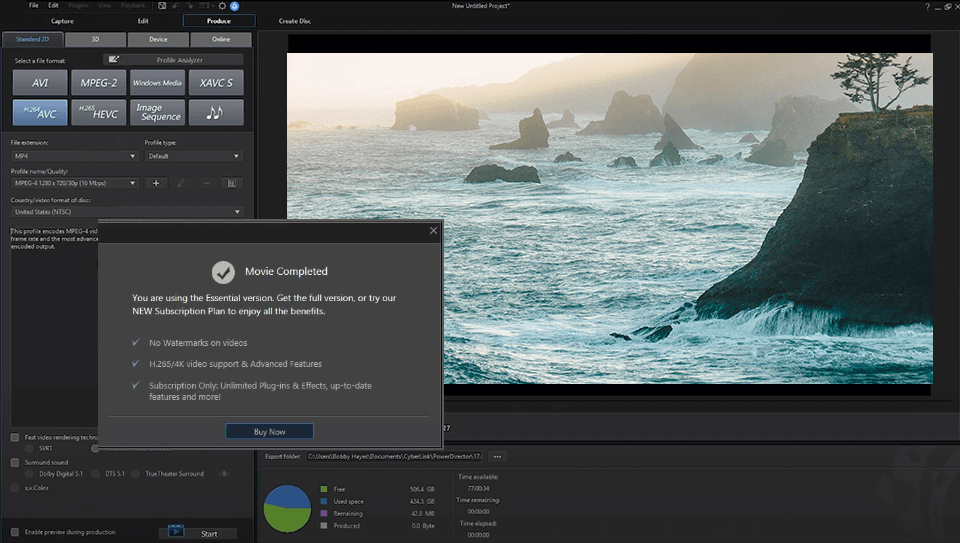Viewport: 960px width, 543px height.
Task: Choose the audio music-note format button
Action: pos(216,113)
